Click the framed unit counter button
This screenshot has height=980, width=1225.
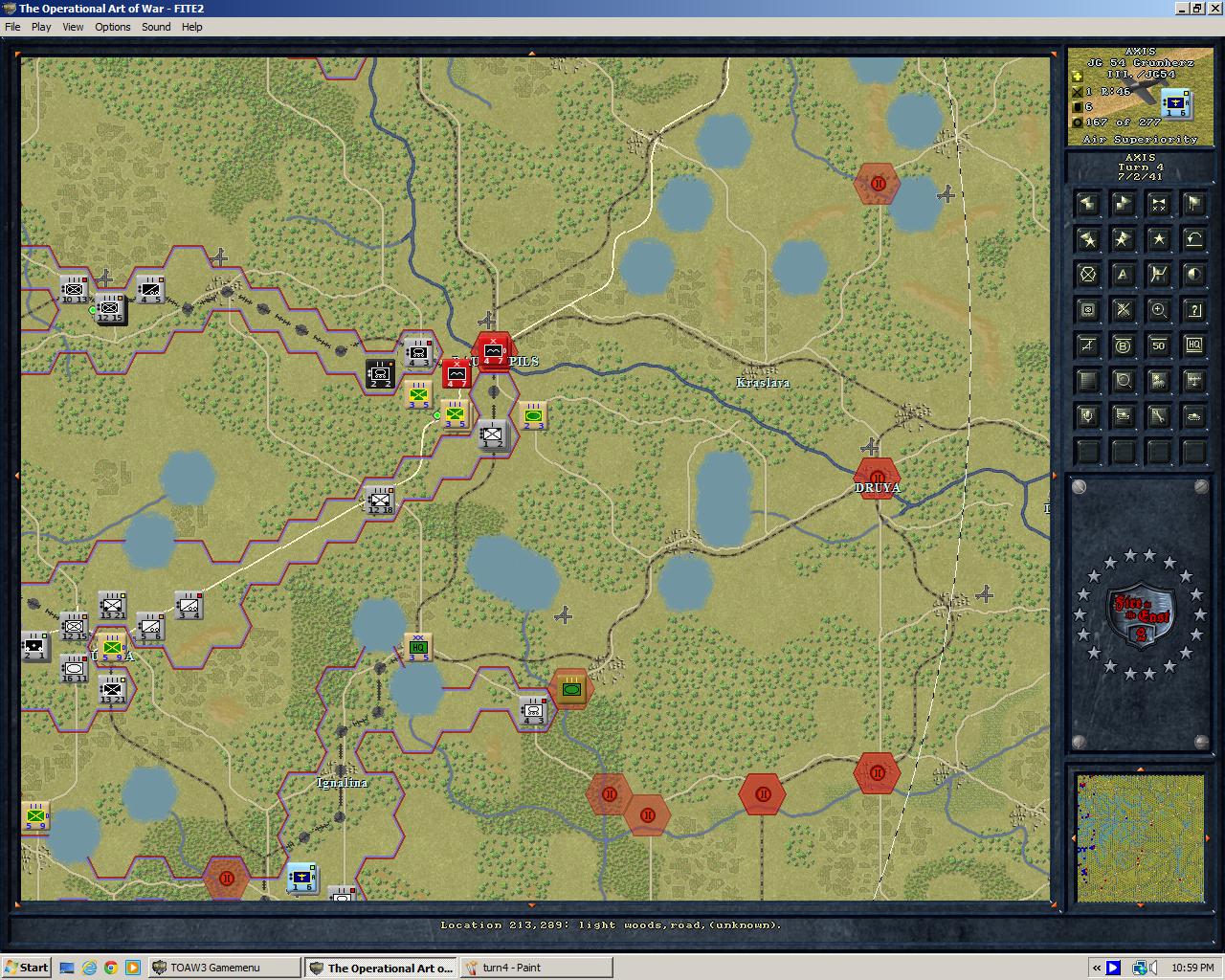[x=1087, y=310]
